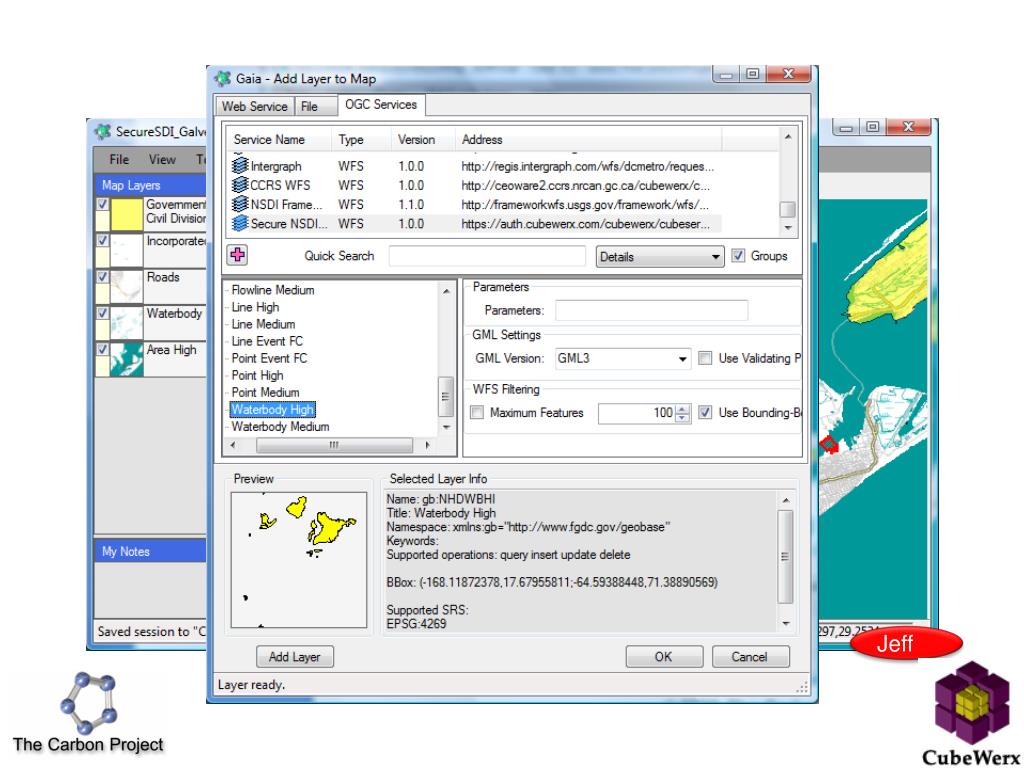This screenshot has width=1024, height=768.
Task: Toggle the Incorporated layer checkbox
Action: (103, 240)
